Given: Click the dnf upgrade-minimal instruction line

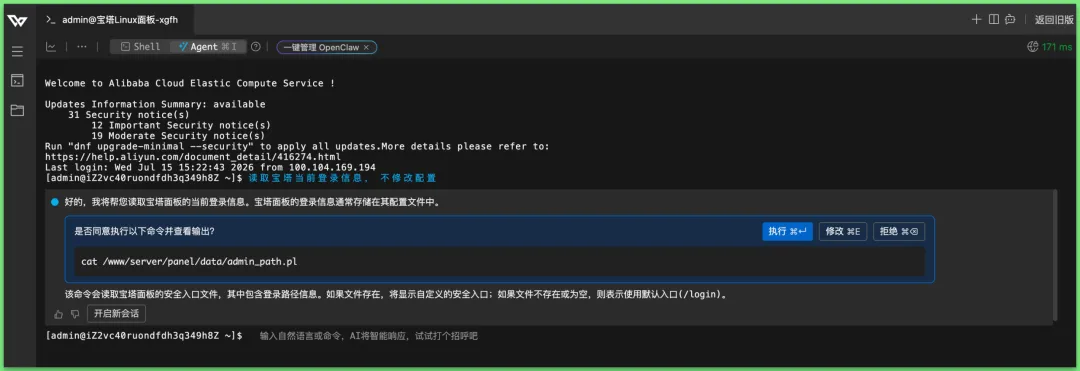Looking at the screenshot, I should [297, 147].
